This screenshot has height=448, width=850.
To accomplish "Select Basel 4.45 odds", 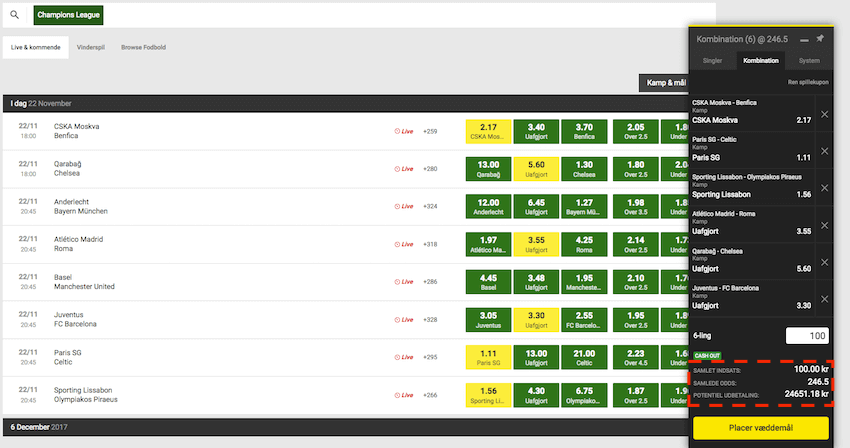I will tap(488, 282).
